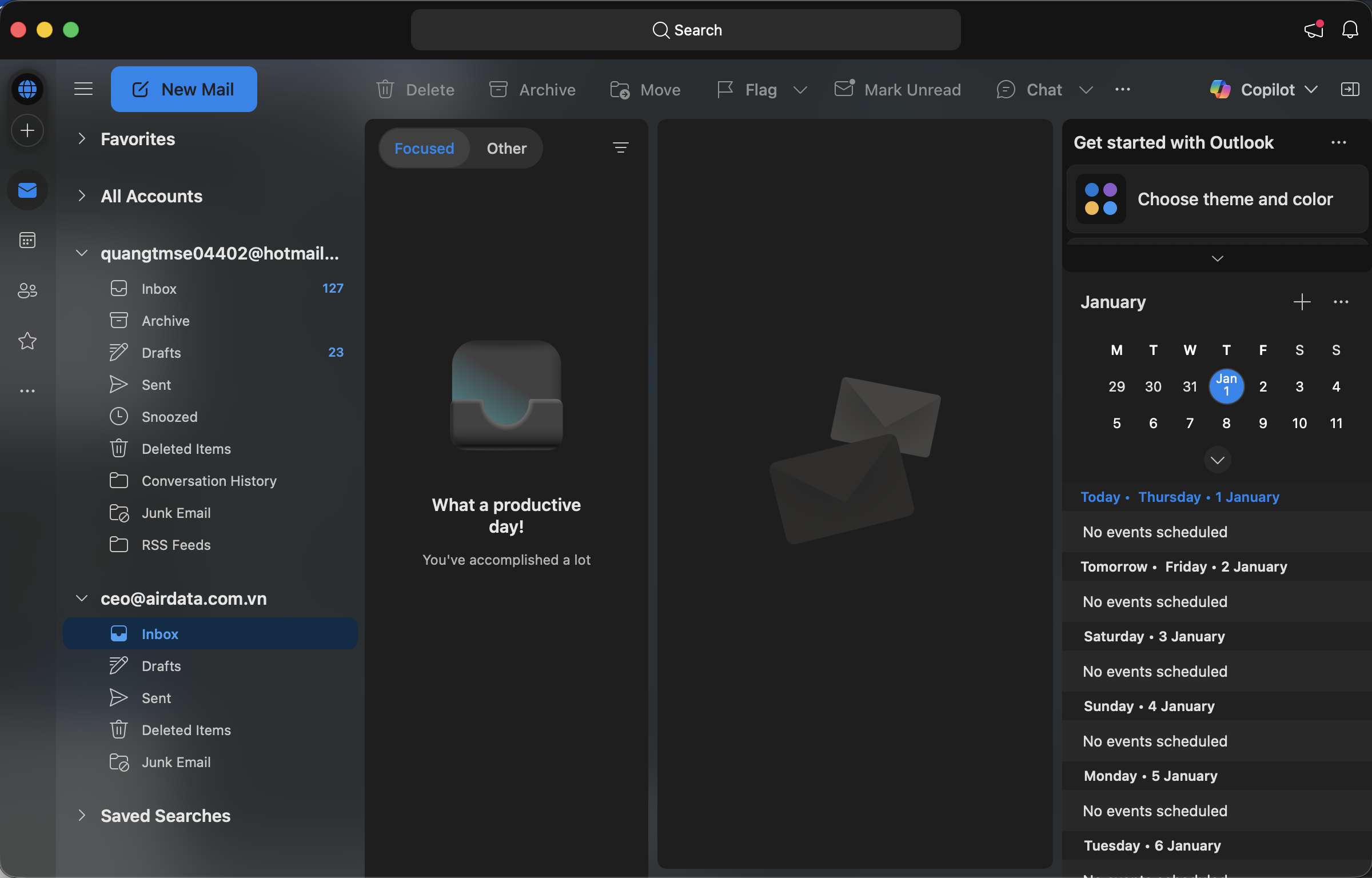
Task: Collapse the ceo@airdata.com.vn account folders
Action: pos(82,598)
